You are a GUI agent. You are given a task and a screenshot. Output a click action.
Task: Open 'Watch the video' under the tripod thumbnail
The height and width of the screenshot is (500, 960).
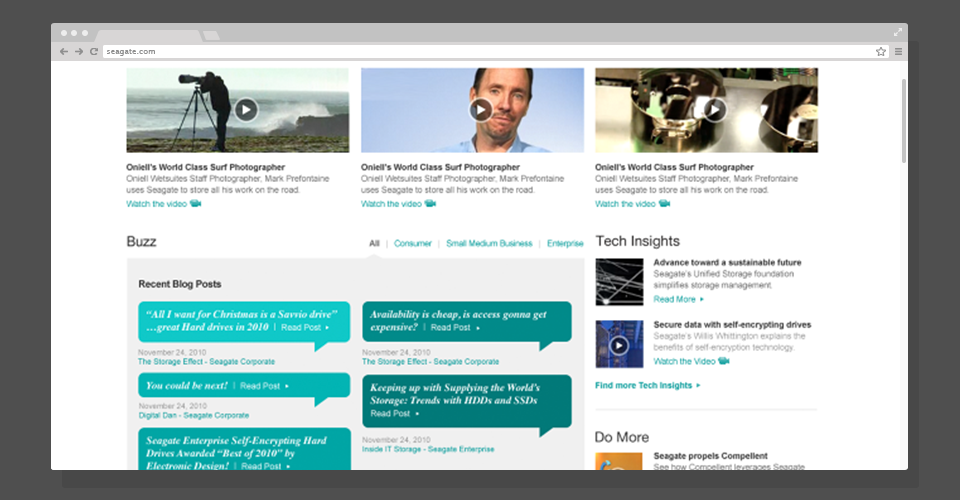coord(156,204)
